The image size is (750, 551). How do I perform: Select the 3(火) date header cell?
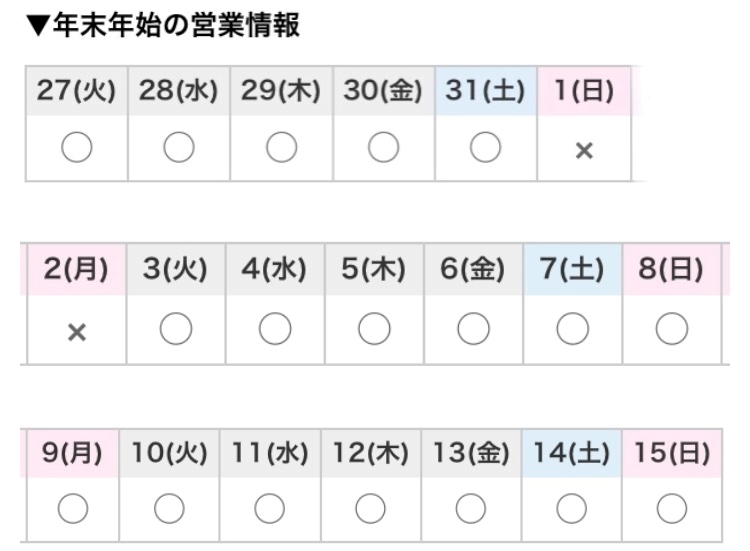(175, 271)
